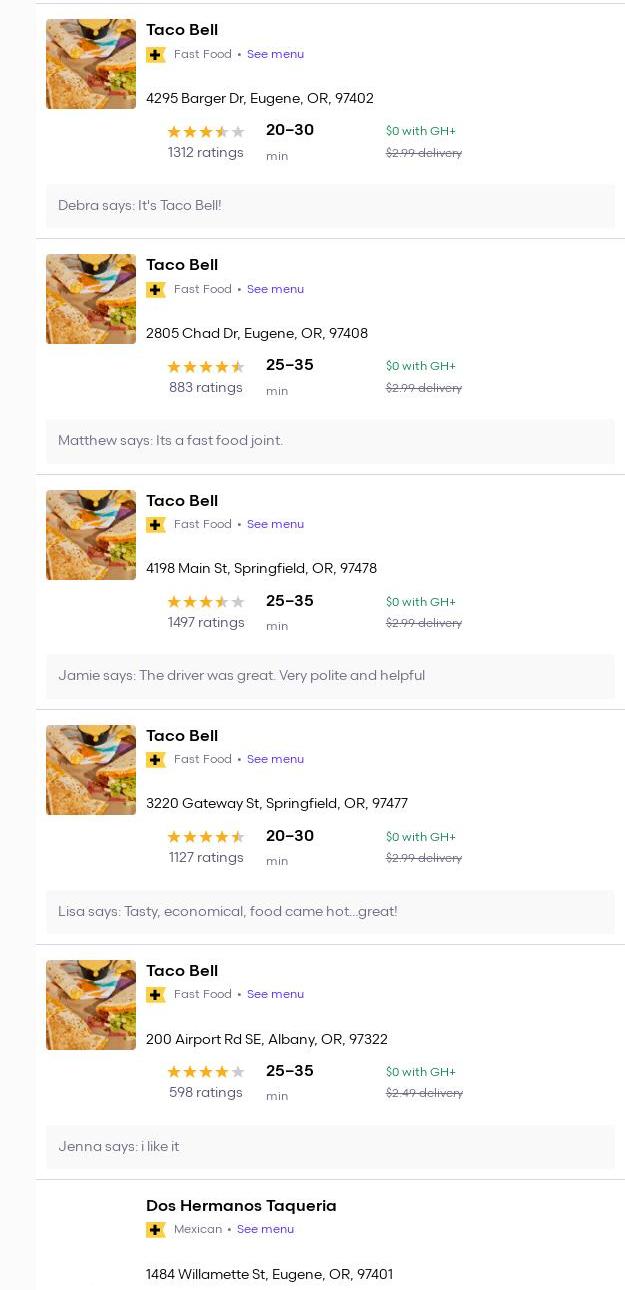
Task: Open See menu for Main St Taco Bell
Action: 275,525
